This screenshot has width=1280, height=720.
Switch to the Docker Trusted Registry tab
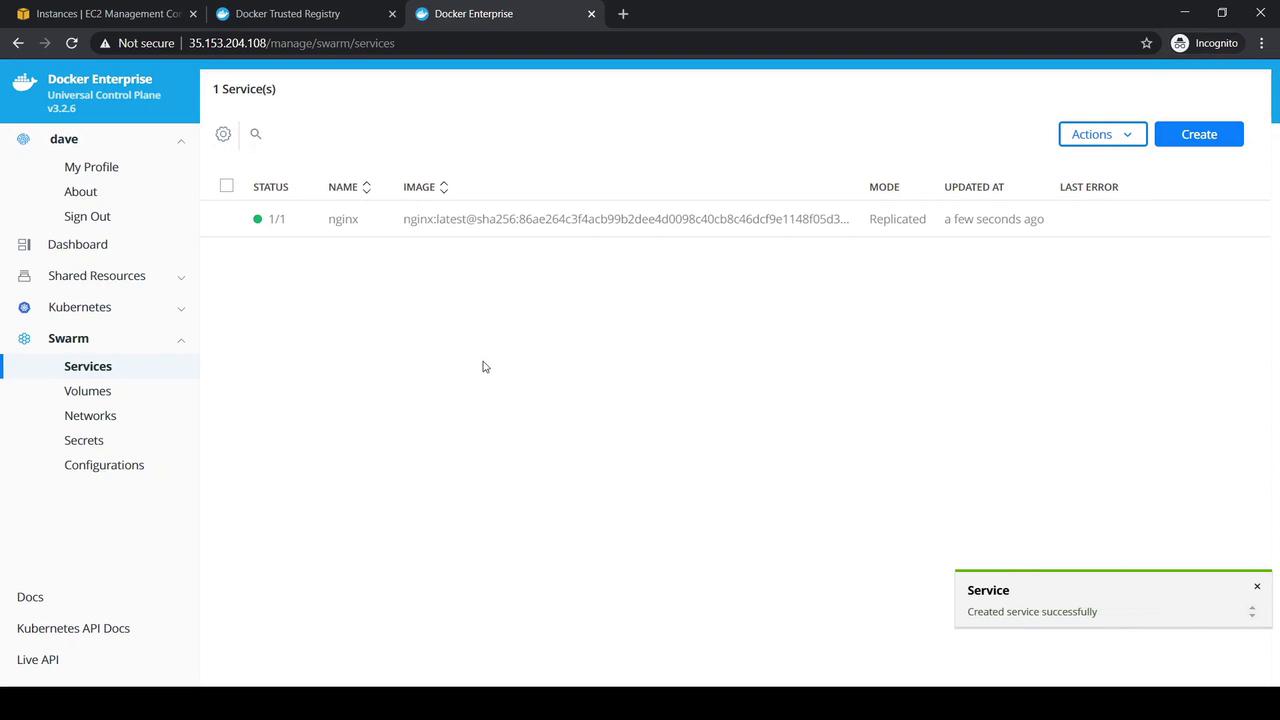pos(305,14)
